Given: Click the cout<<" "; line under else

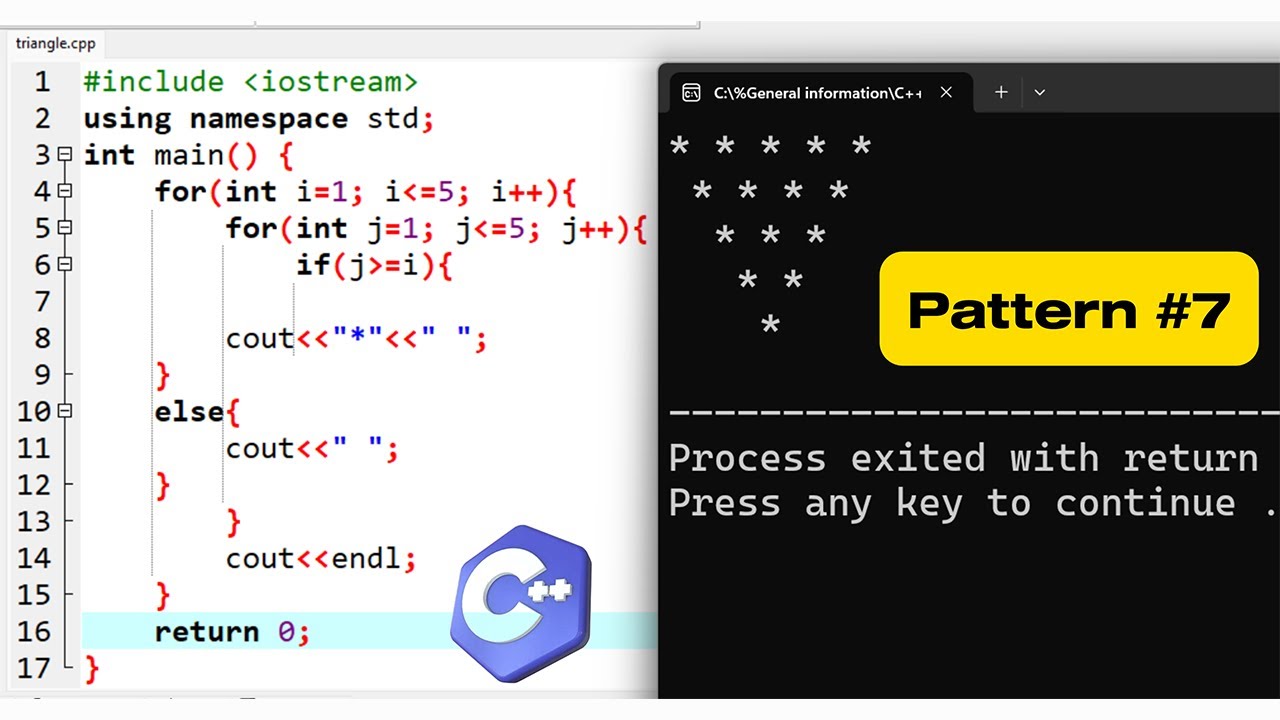Looking at the screenshot, I should click(312, 449).
